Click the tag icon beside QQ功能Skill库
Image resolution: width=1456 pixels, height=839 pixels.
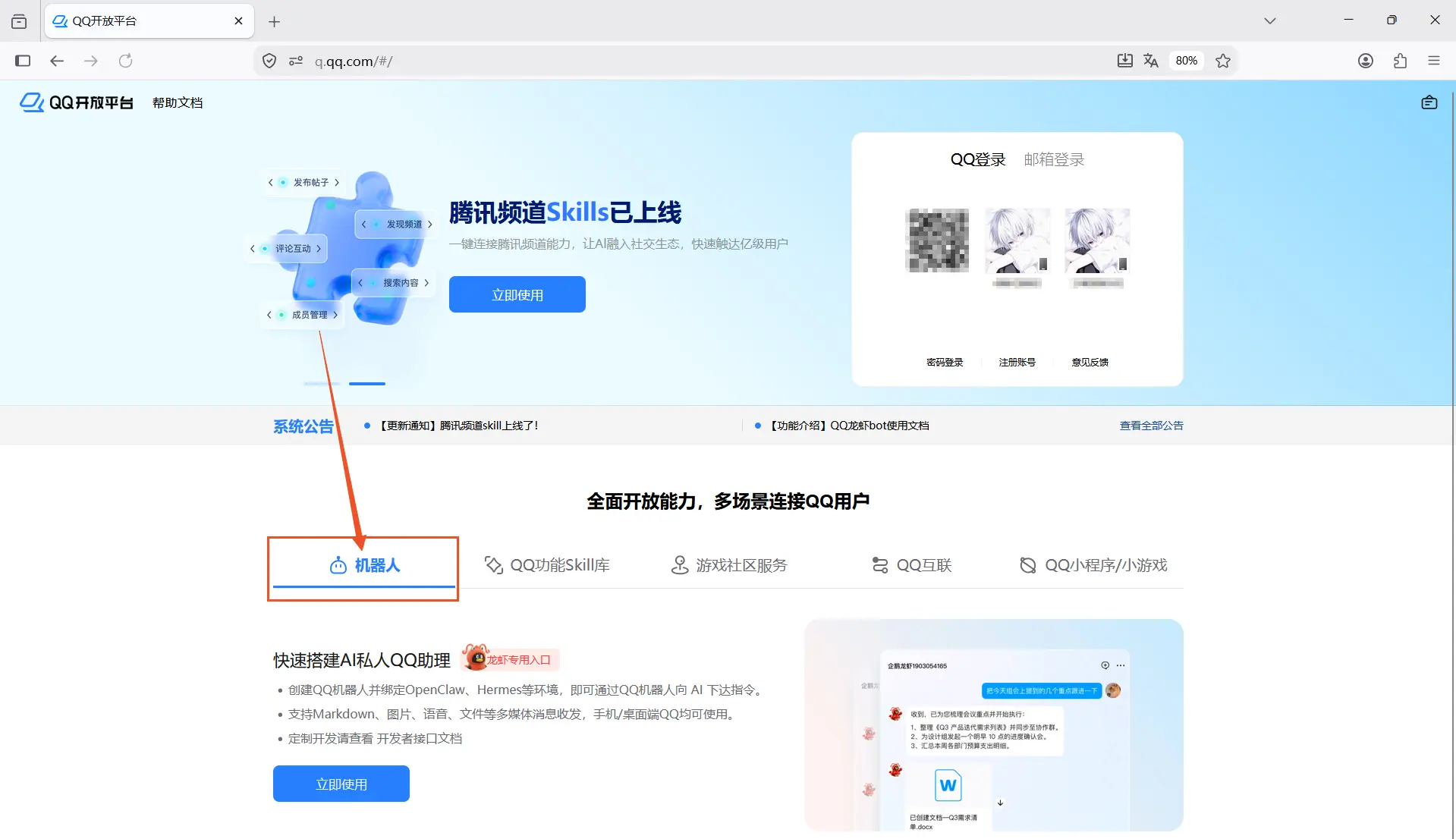click(x=494, y=565)
